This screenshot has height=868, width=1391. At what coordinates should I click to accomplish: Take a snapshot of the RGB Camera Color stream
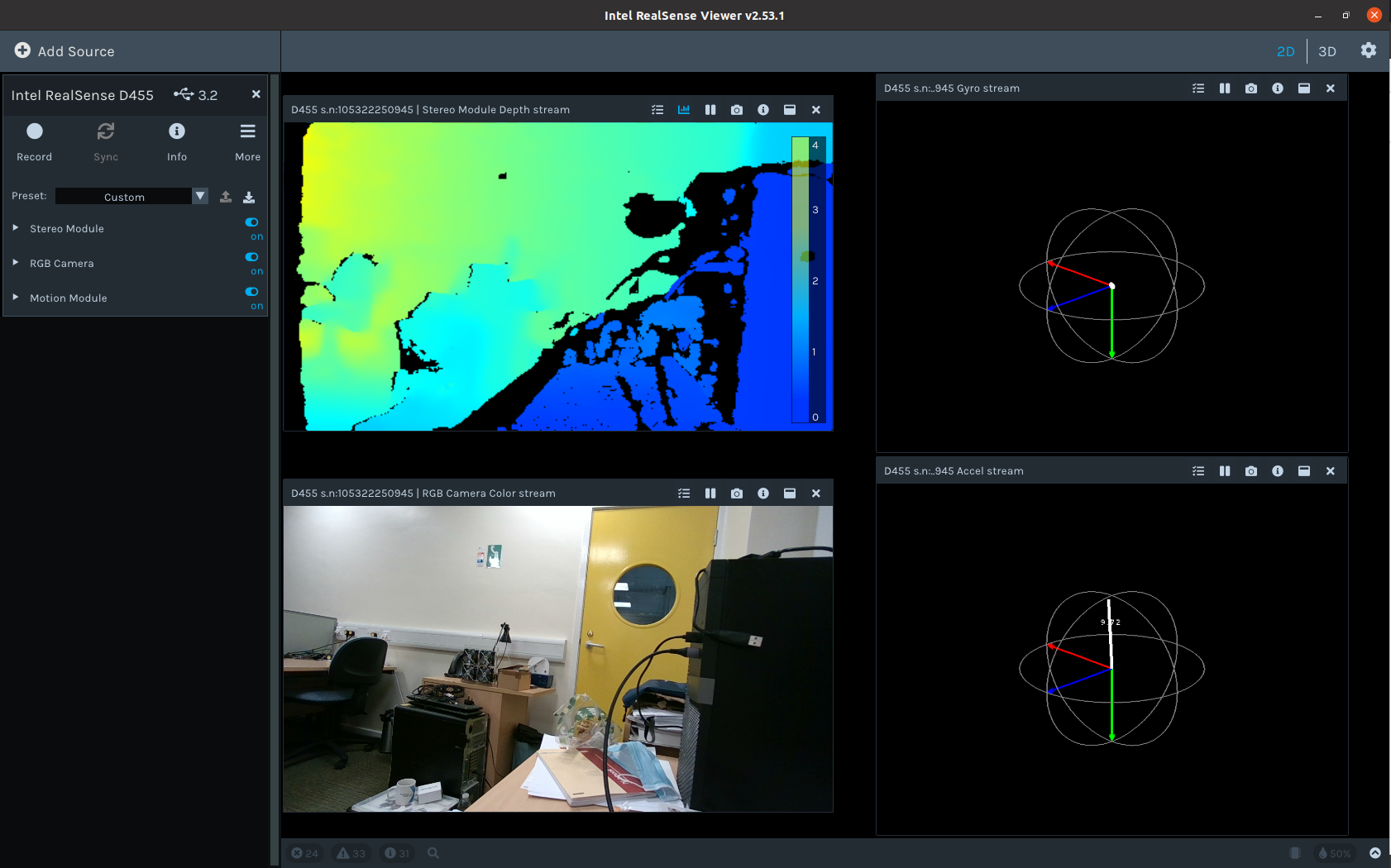(736, 493)
